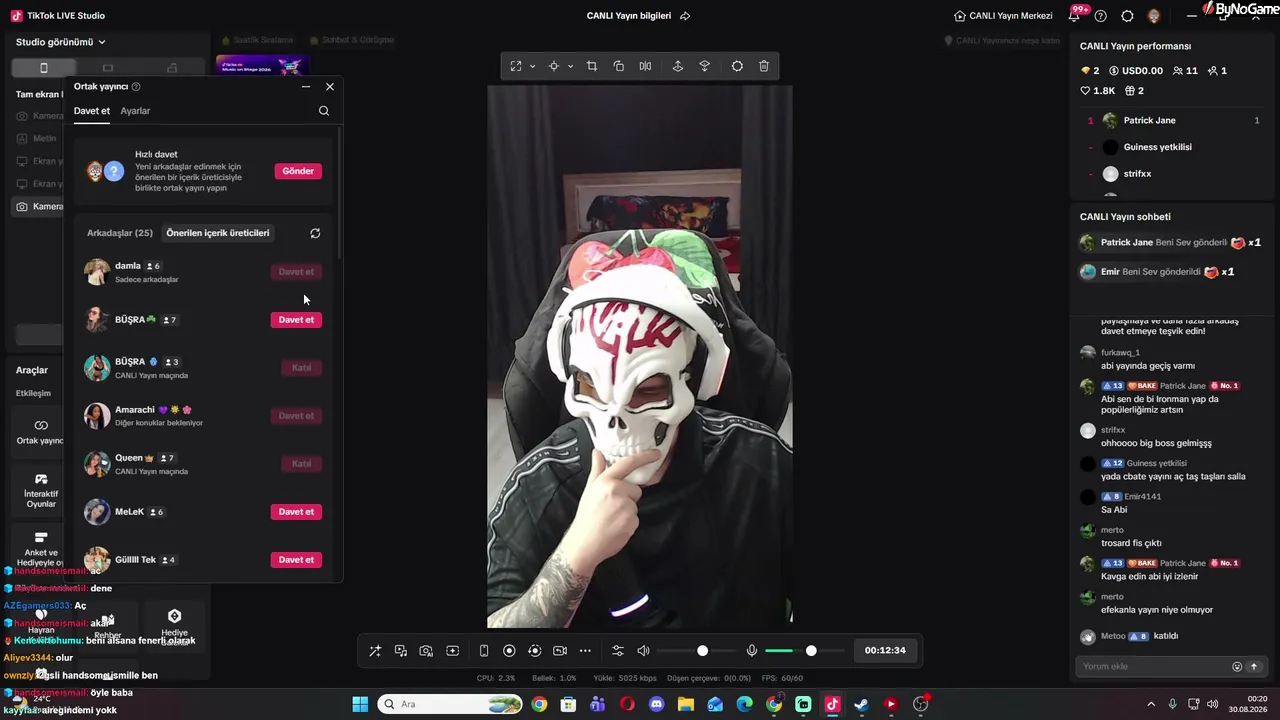Click the replay capture icon in bottom bar
This screenshot has height=720, width=1280.
click(534, 651)
